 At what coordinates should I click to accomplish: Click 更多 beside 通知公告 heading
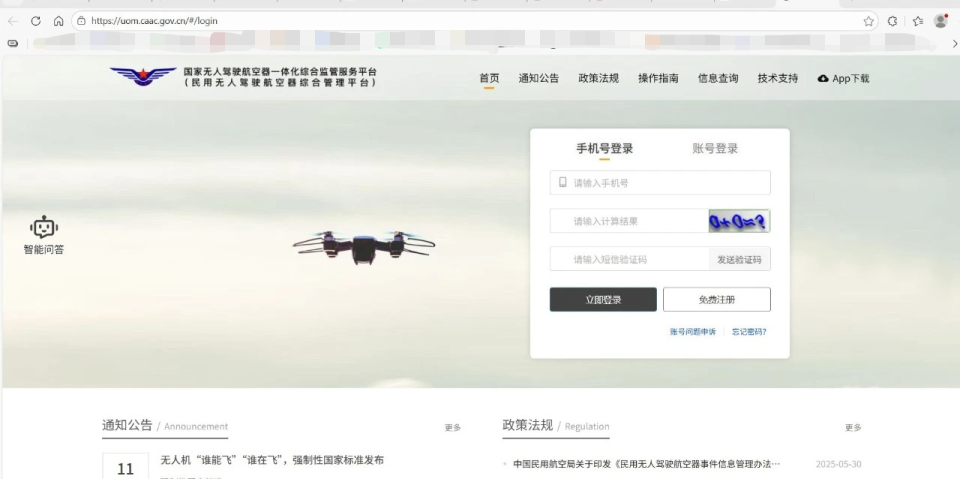pyautogui.click(x=452, y=428)
